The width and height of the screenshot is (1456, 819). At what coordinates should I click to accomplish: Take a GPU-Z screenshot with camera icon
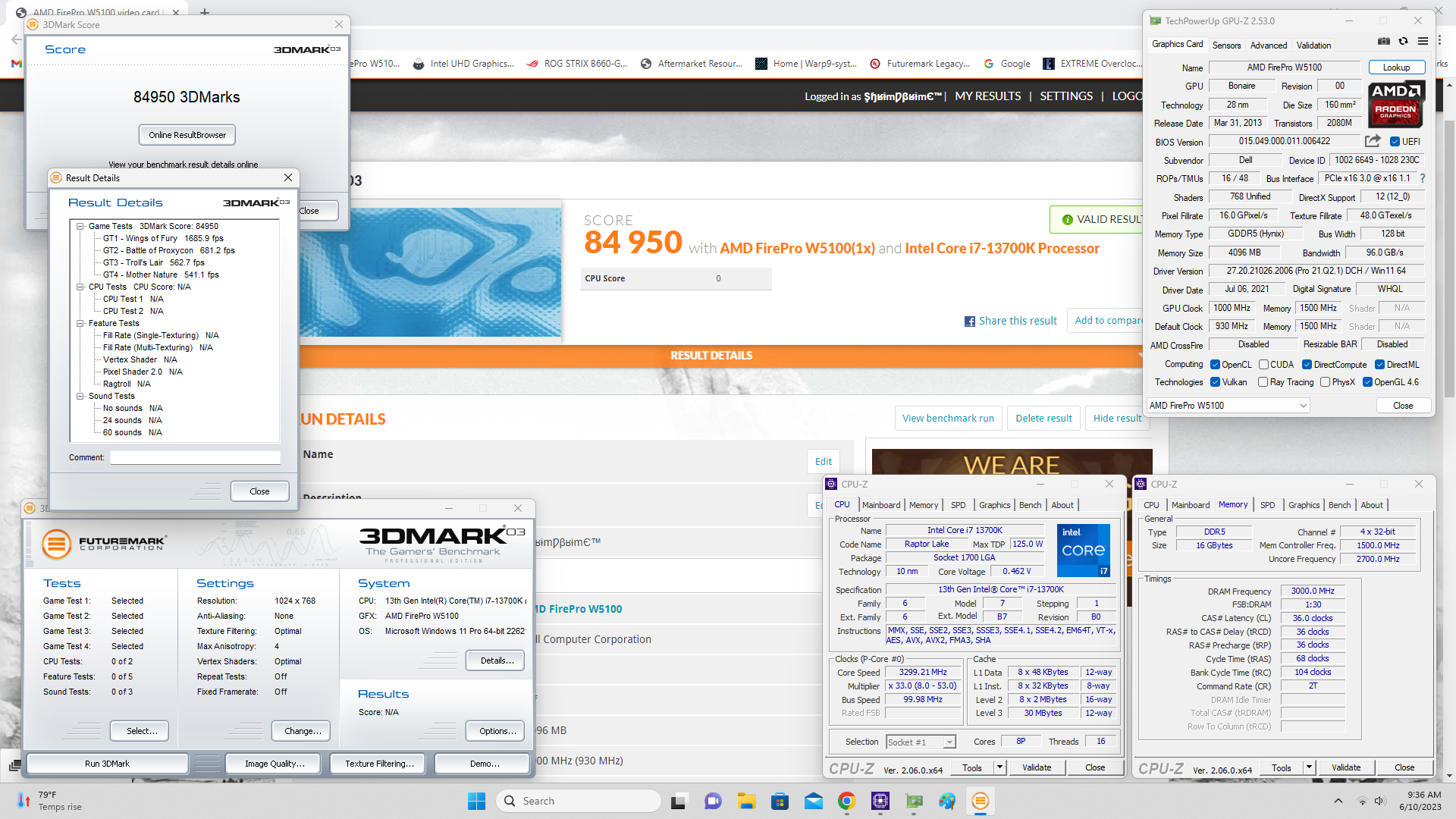click(1384, 42)
